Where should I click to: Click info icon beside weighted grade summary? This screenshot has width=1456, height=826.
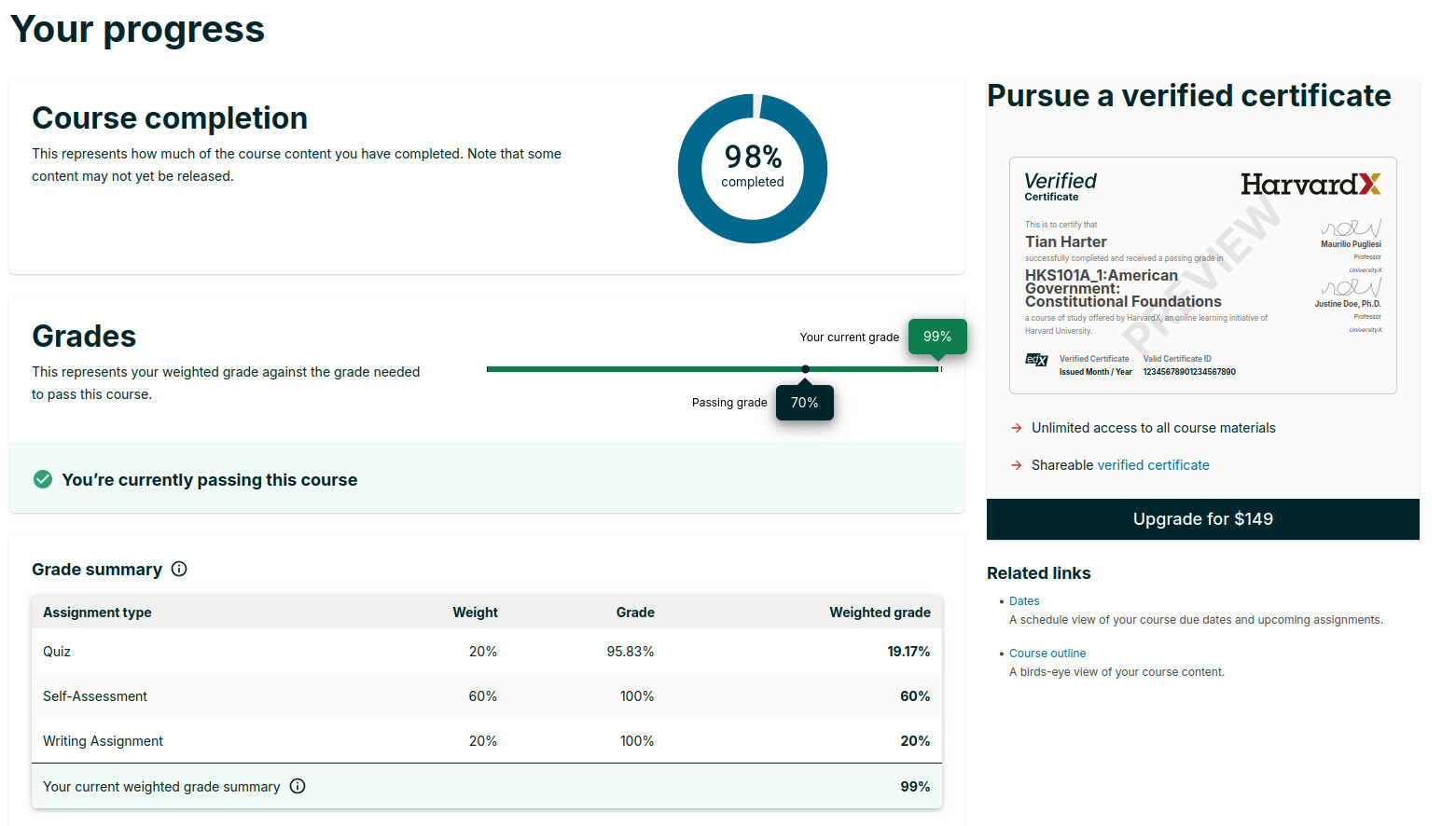pos(298,786)
